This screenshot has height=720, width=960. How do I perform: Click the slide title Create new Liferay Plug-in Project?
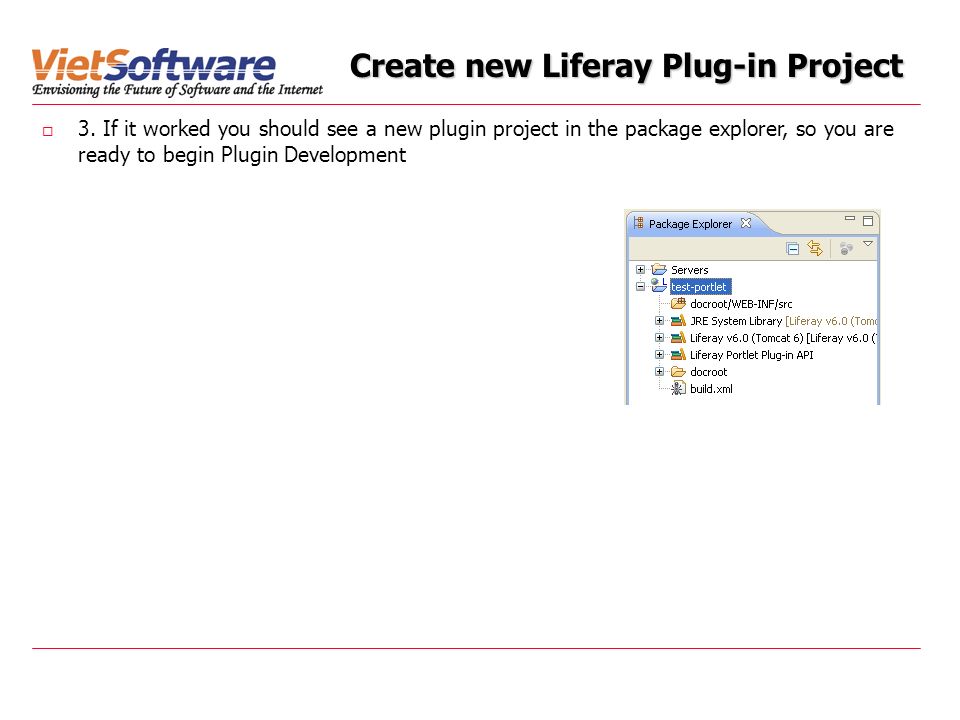(x=626, y=67)
